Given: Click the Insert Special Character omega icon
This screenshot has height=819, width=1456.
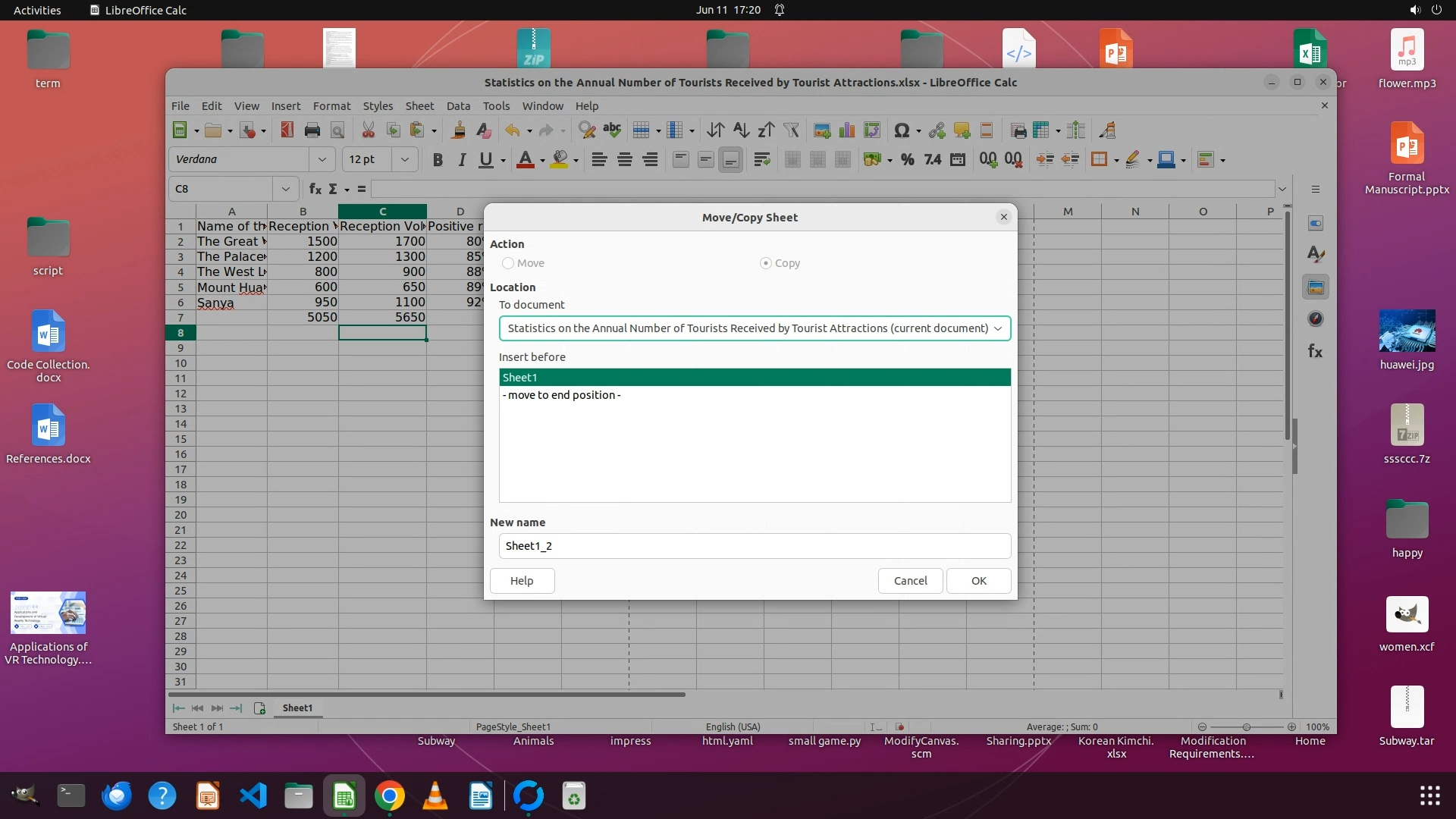Looking at the screenshot, I should click(x=901, y=130).
